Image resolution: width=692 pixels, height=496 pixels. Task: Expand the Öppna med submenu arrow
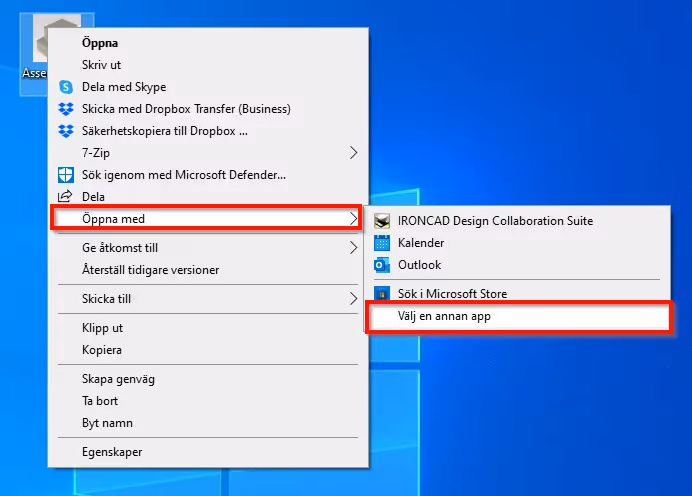point(353,218)
